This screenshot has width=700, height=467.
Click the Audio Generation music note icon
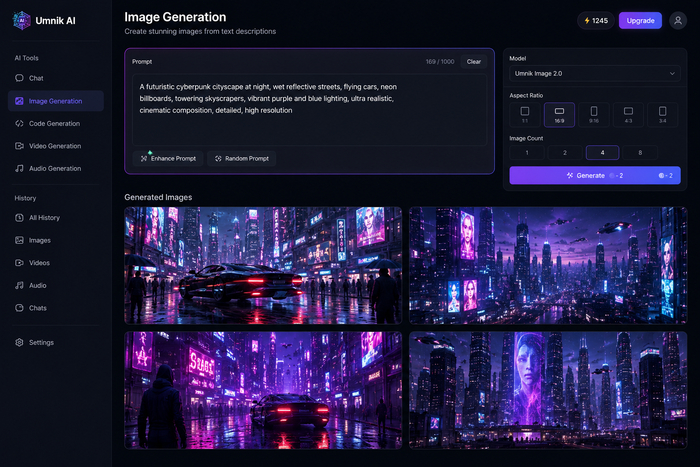click(x=19, y=168)
